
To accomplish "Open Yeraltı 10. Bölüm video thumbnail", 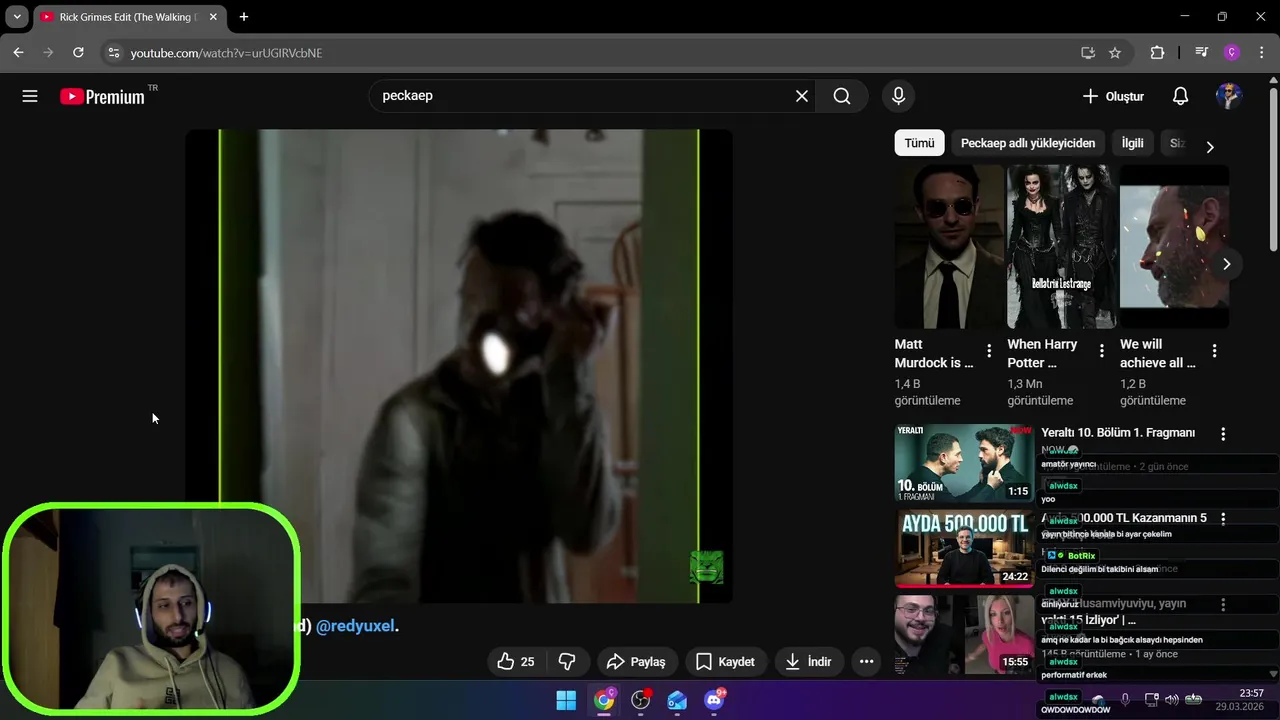I will pyautogui.click(x=964, y=463).
